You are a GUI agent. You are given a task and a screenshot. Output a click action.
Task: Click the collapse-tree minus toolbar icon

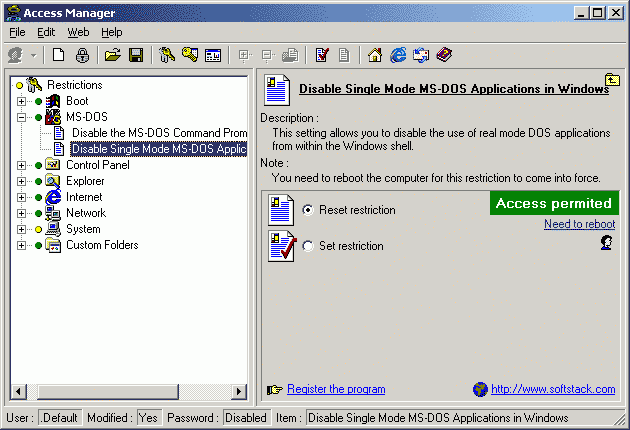pyautogui.click(x=268, y=55)
